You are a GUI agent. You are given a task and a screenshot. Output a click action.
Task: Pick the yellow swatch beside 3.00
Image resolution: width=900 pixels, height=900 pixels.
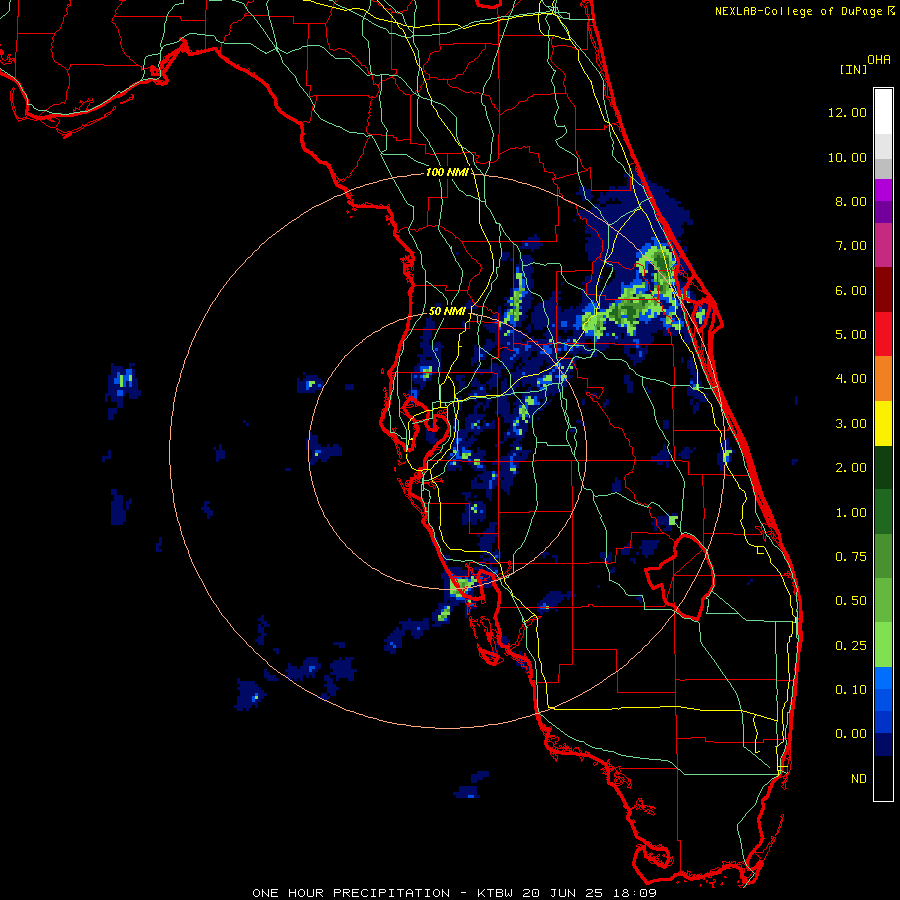click(883, 423)
